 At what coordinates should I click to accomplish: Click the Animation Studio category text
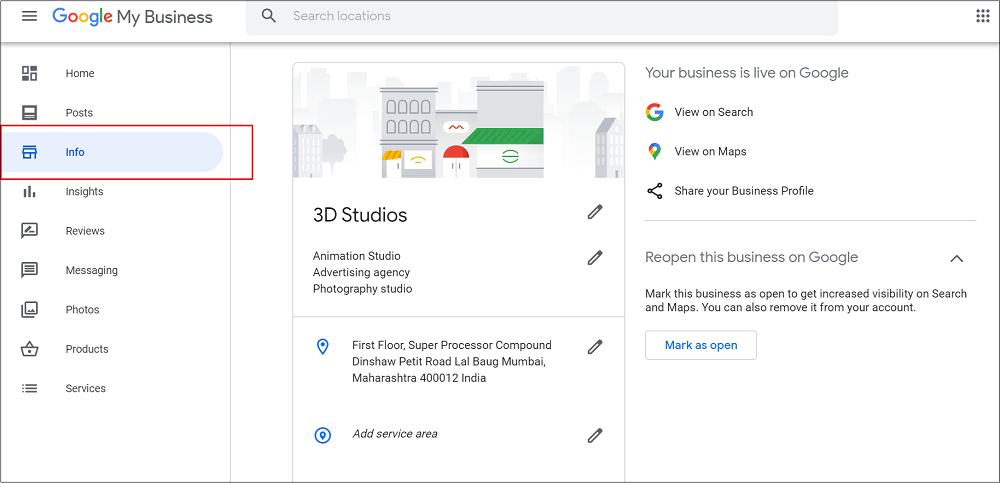tap(357, 256)
